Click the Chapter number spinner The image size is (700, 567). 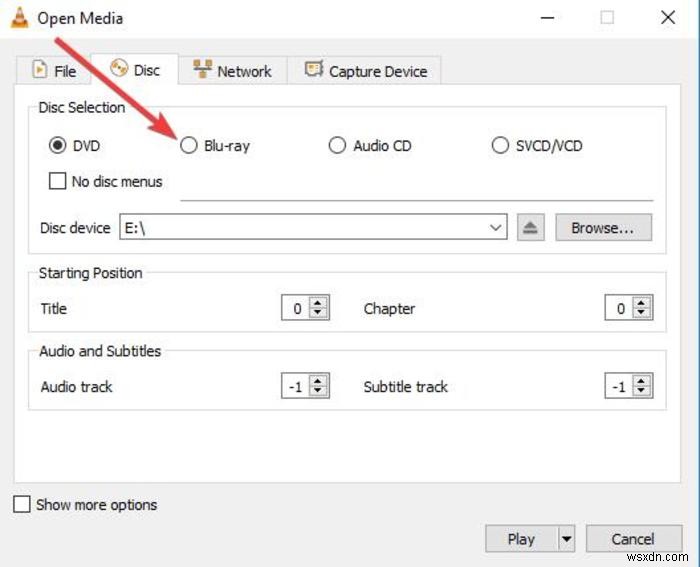click(628, 309)
